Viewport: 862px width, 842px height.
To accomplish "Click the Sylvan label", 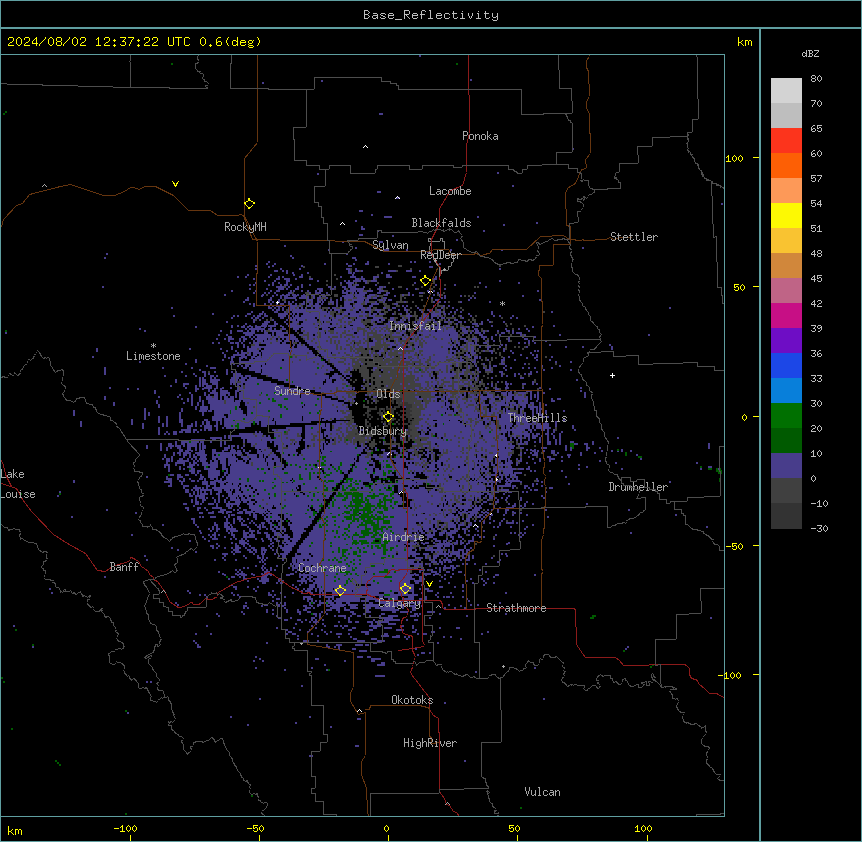I will coord(390,245).
